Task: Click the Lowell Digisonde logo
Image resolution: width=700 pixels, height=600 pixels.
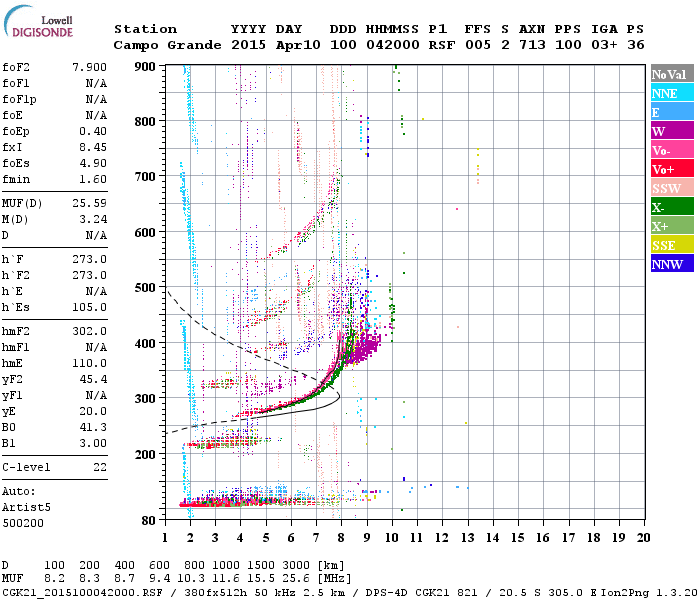Action: tap(38, 21)
